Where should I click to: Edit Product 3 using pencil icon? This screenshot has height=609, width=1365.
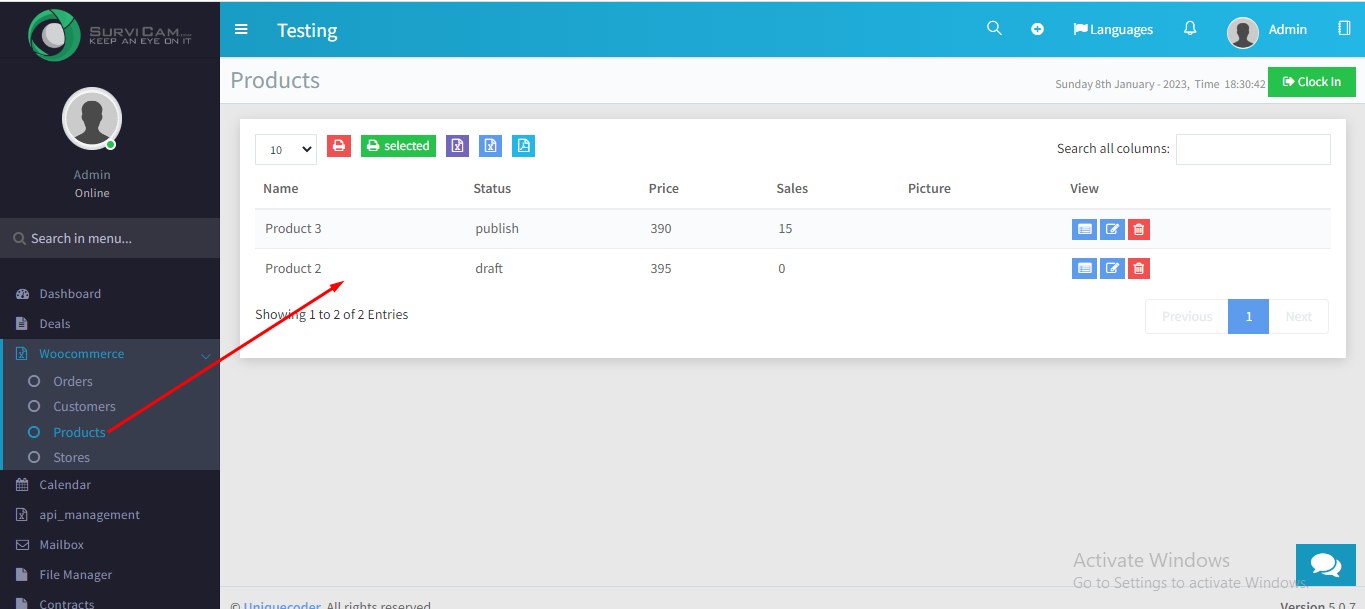click(x=1112, y=229)
